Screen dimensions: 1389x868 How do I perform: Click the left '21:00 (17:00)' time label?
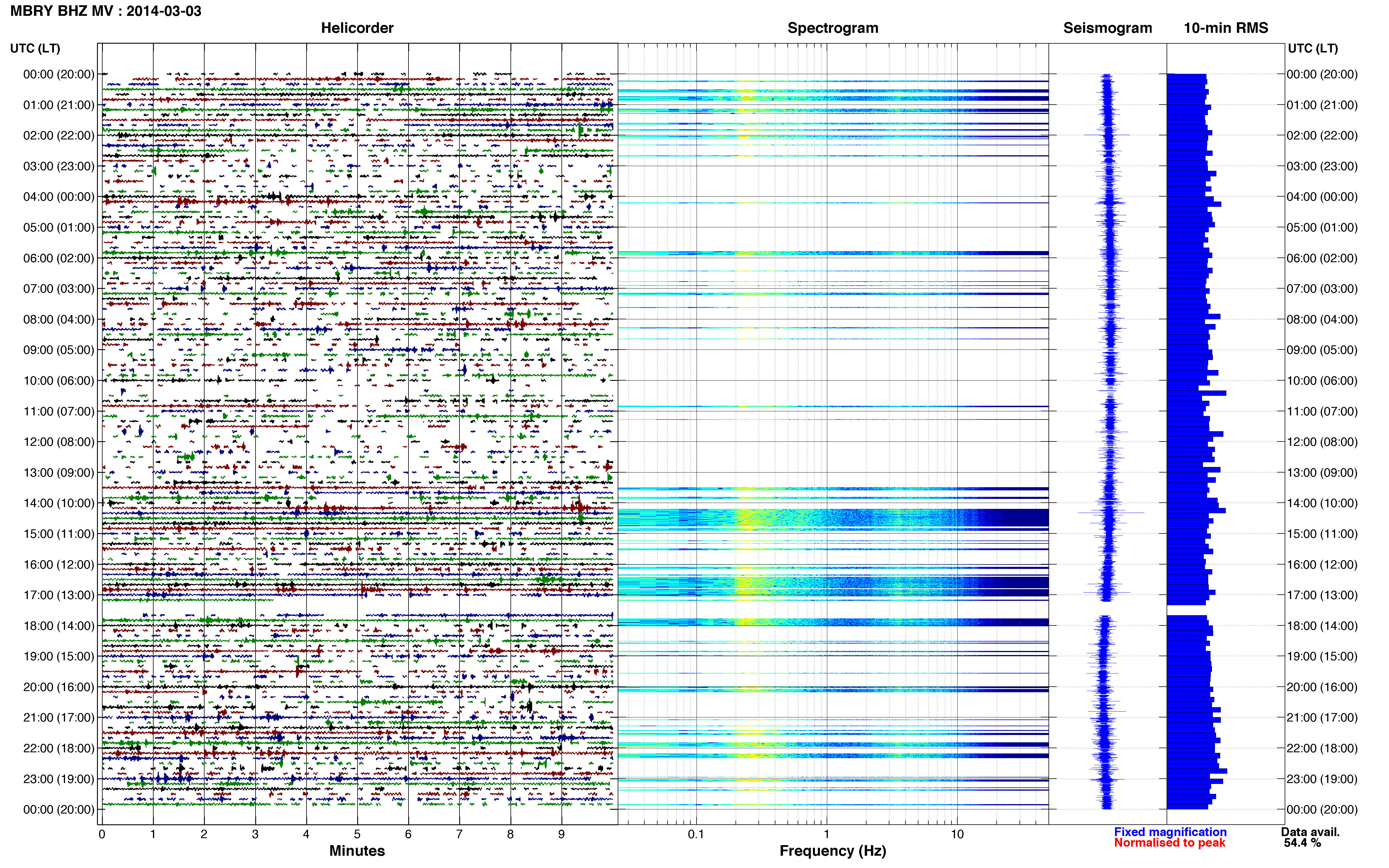[x=59, y=718]
